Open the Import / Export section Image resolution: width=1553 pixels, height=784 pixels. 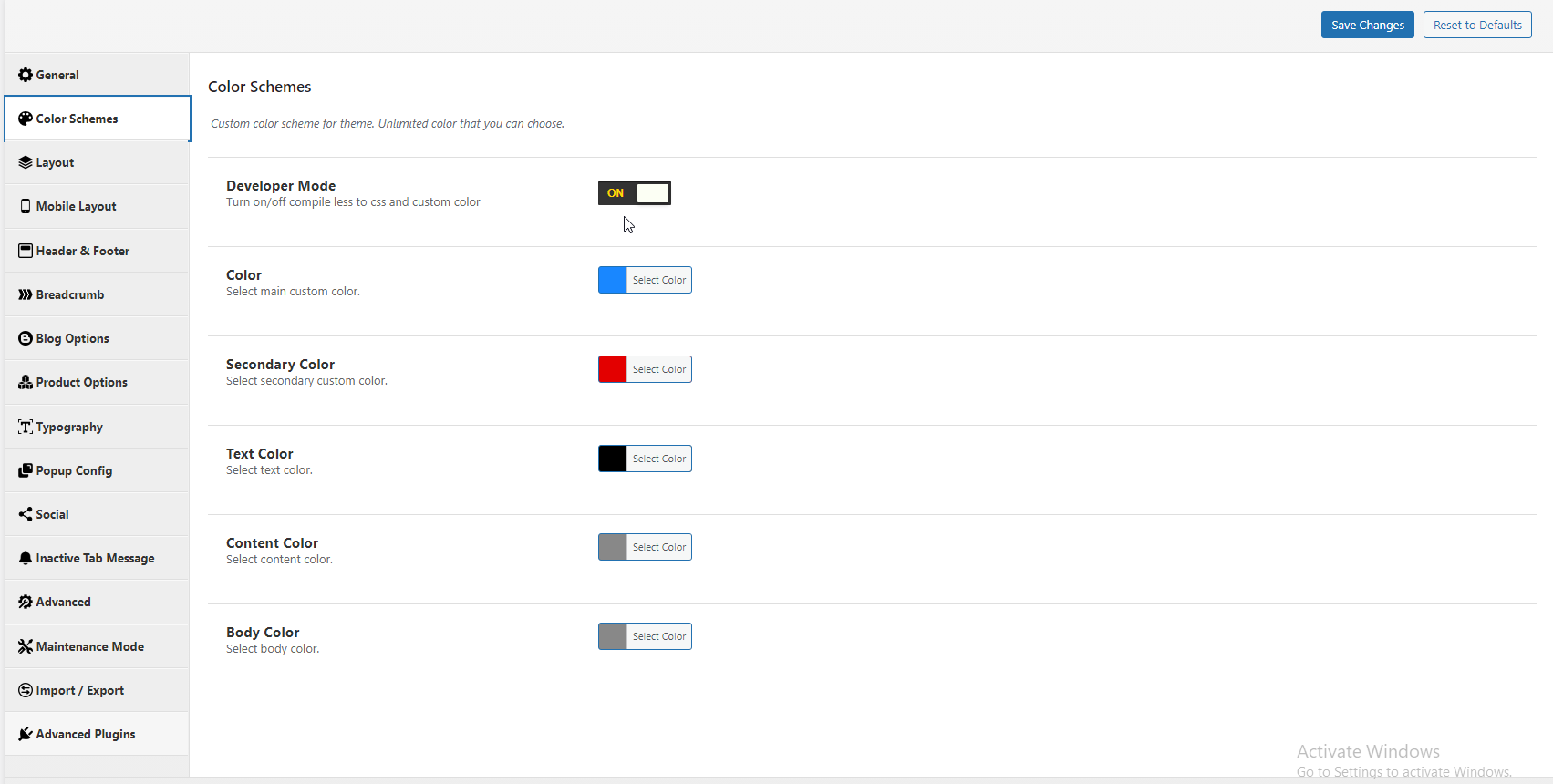pyautogui.click(x=79, y=690)
